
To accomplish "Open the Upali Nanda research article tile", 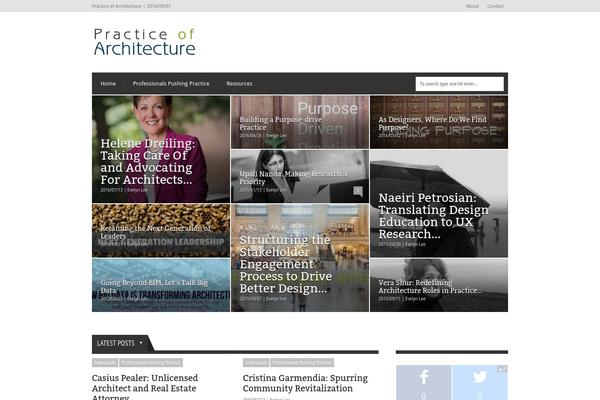I will tap(300, 176).
